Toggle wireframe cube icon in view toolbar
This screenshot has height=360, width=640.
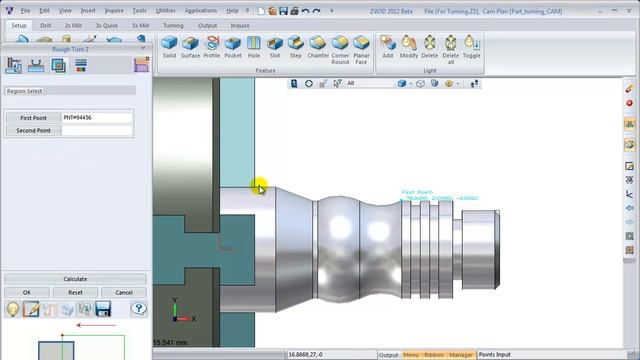pos(420,83)
